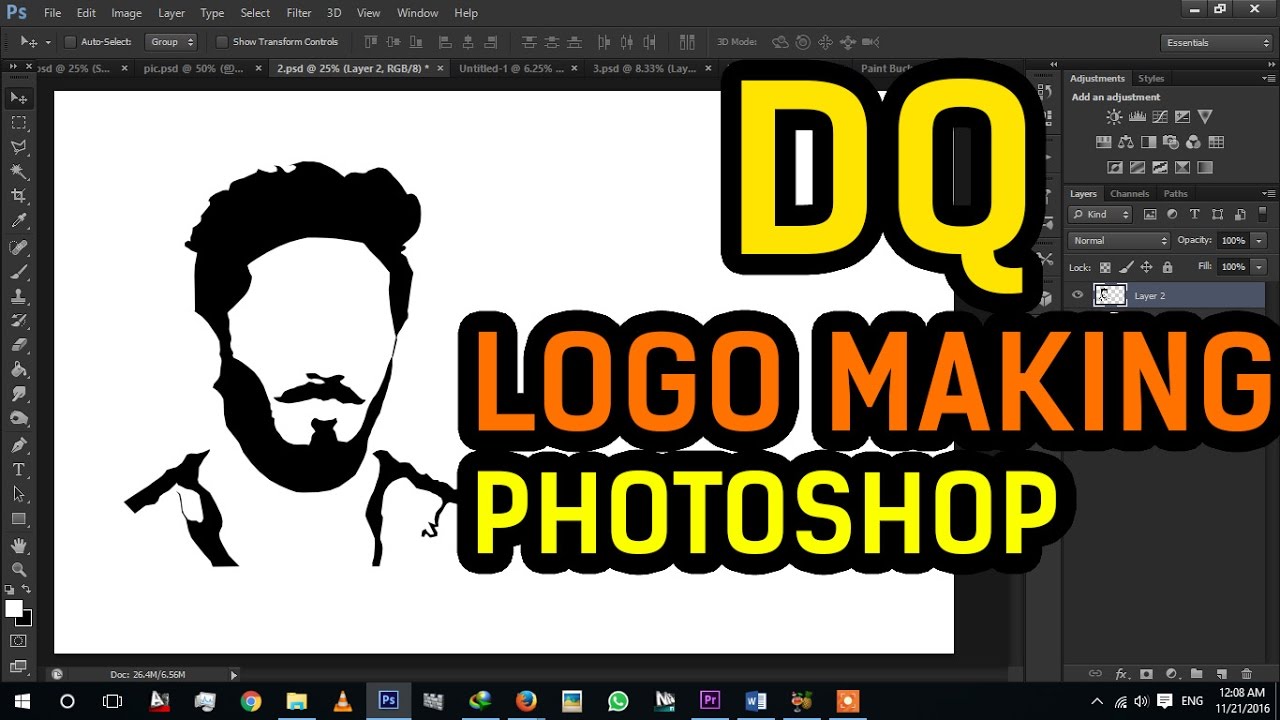Select the Type tool in the toolbar
The image size is (1280, 720).
coord(19,468)
